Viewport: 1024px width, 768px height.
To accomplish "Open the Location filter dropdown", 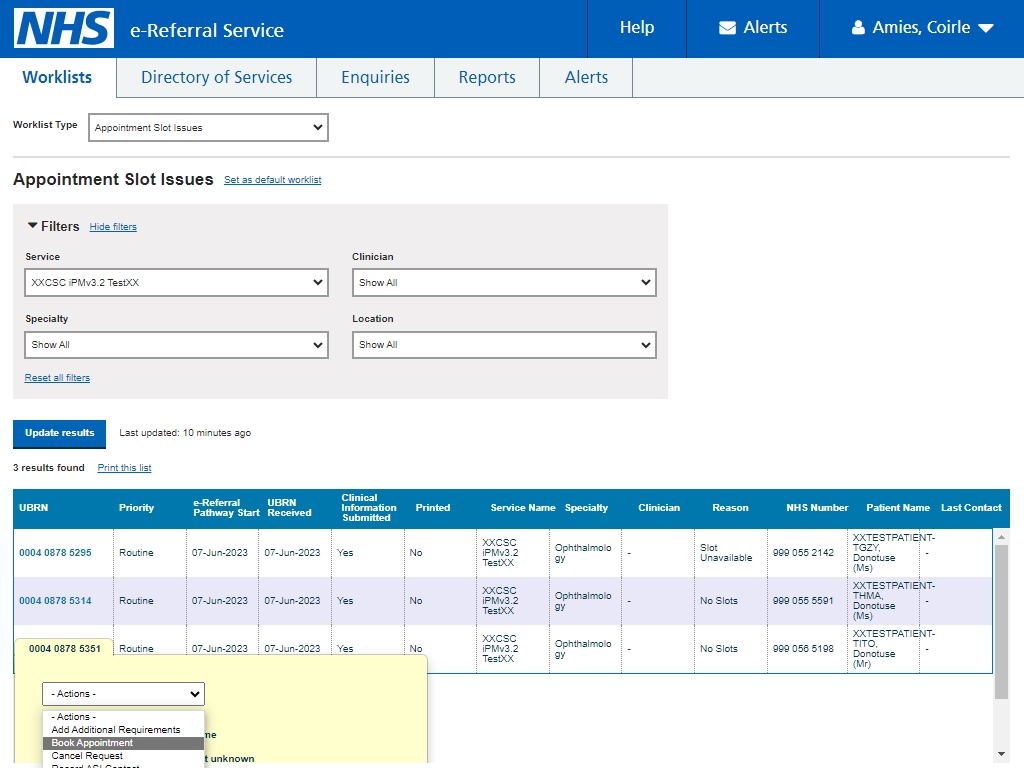I will pyautogui.click(x=504, y=345).
